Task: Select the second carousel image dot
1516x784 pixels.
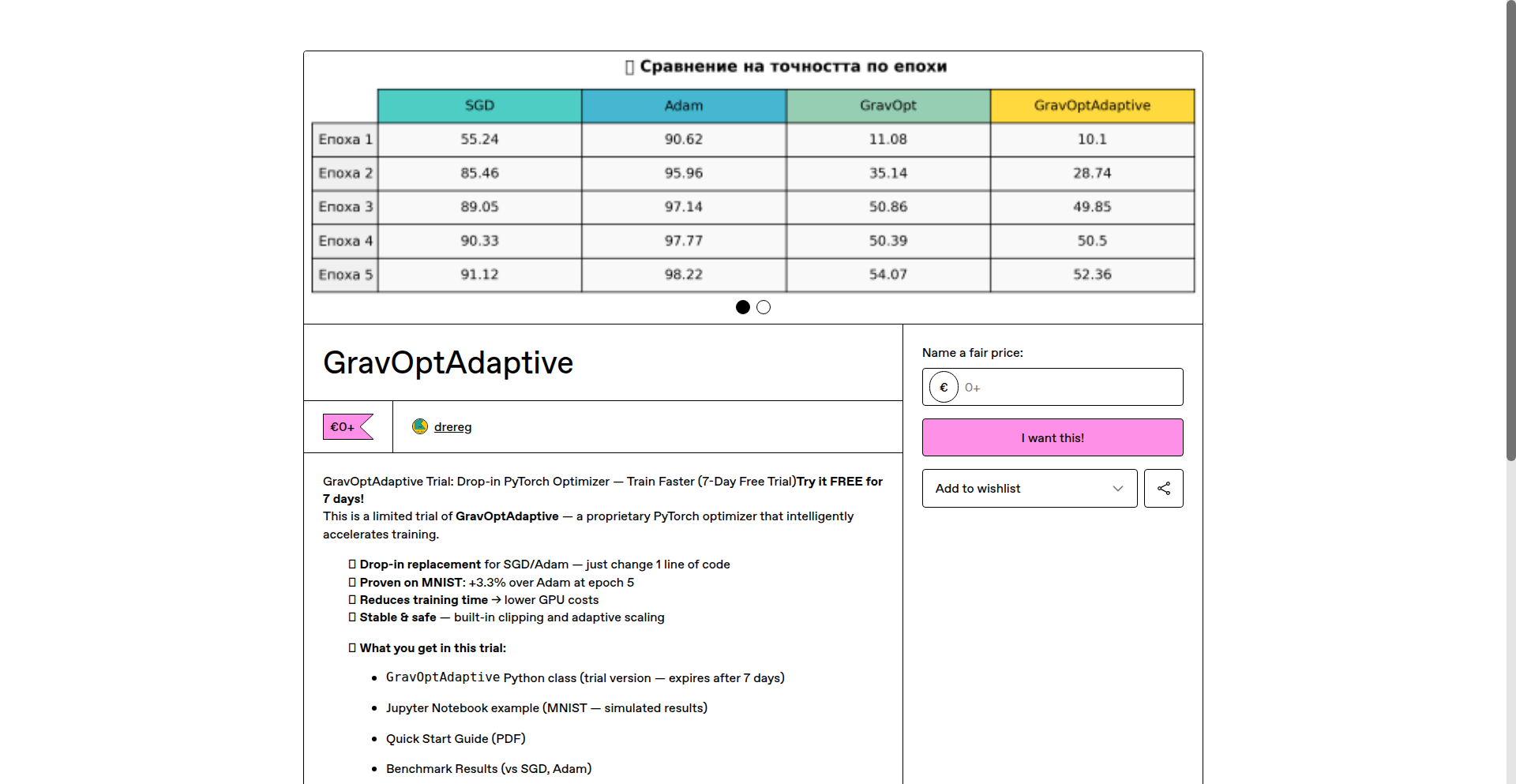Action: 764,307
